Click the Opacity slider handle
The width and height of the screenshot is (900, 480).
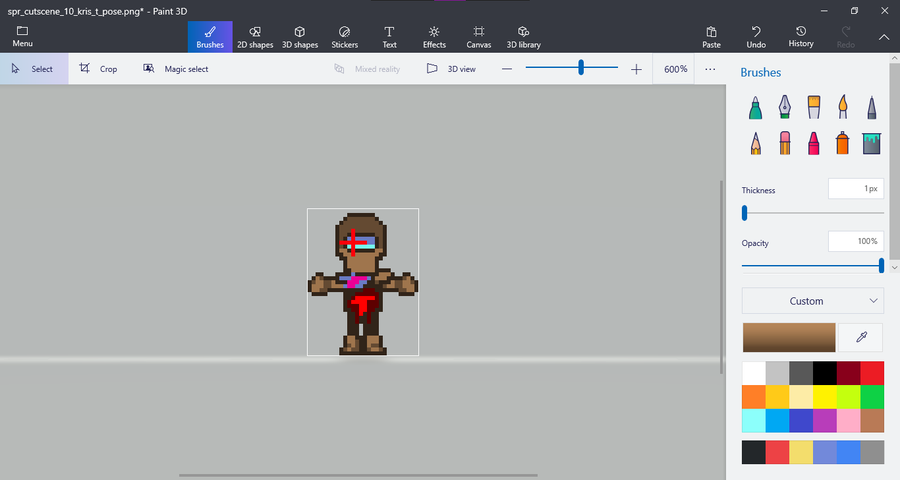point(881,265)
